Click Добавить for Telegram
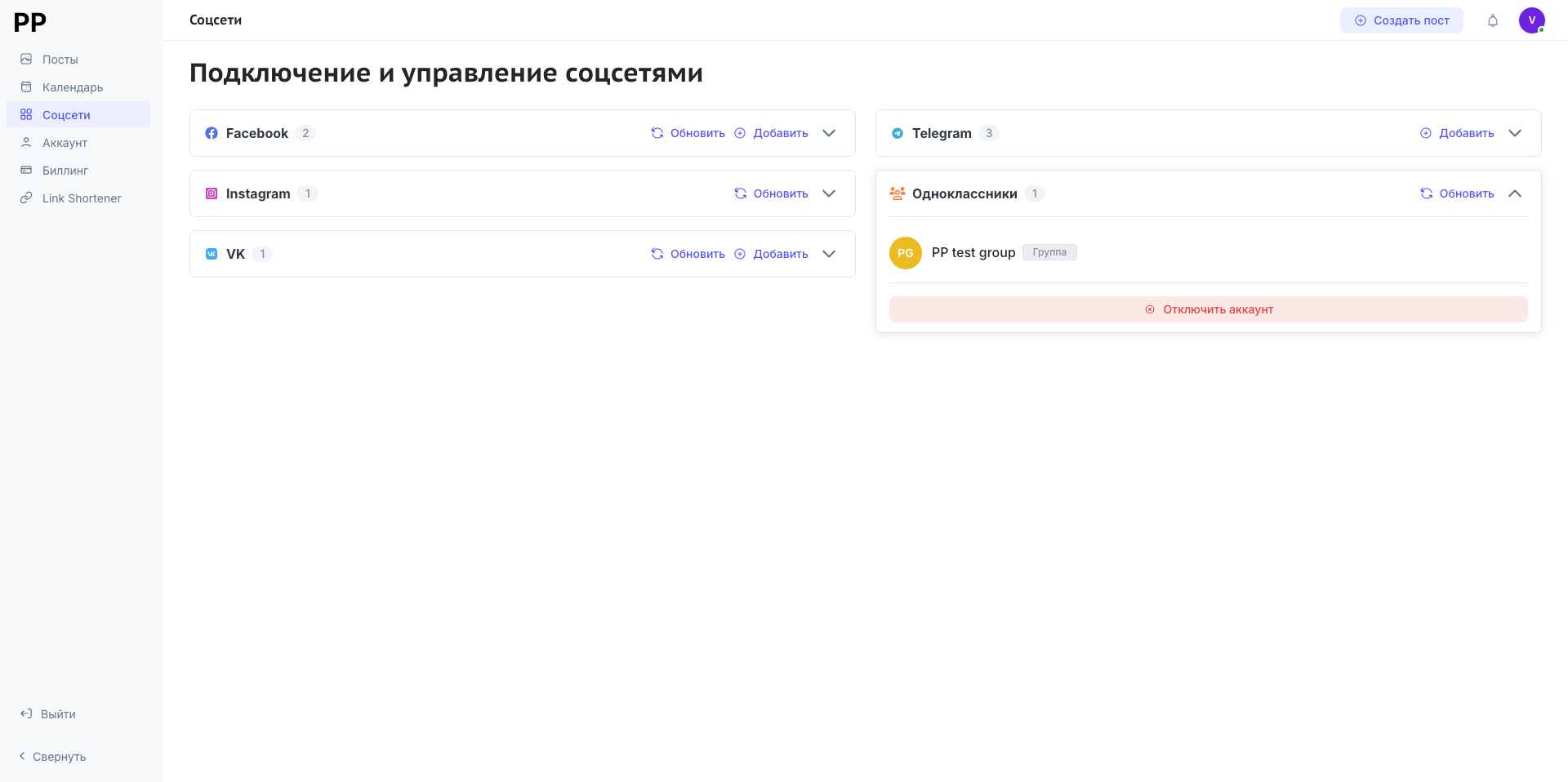 point(1457,133)
